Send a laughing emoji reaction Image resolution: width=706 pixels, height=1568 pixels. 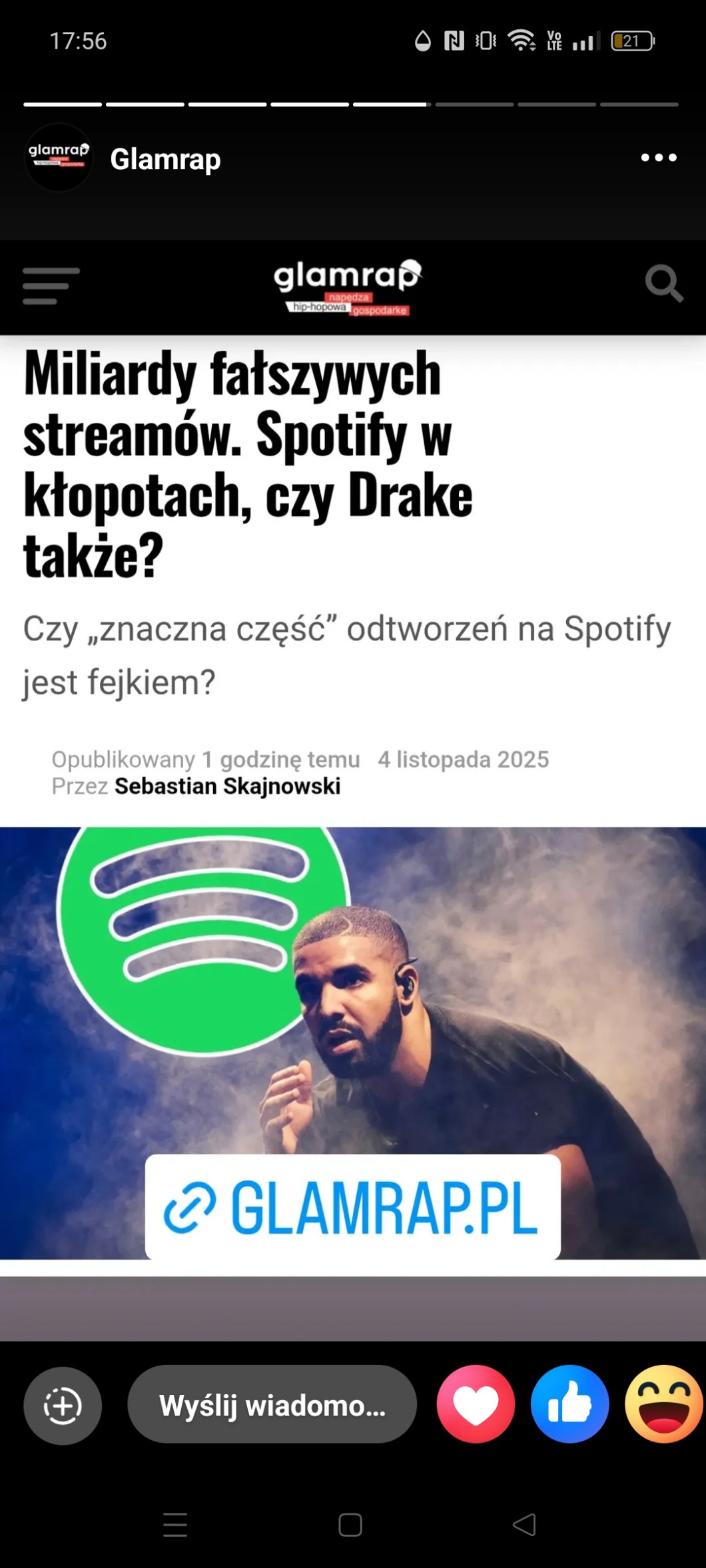[664, 1405]
